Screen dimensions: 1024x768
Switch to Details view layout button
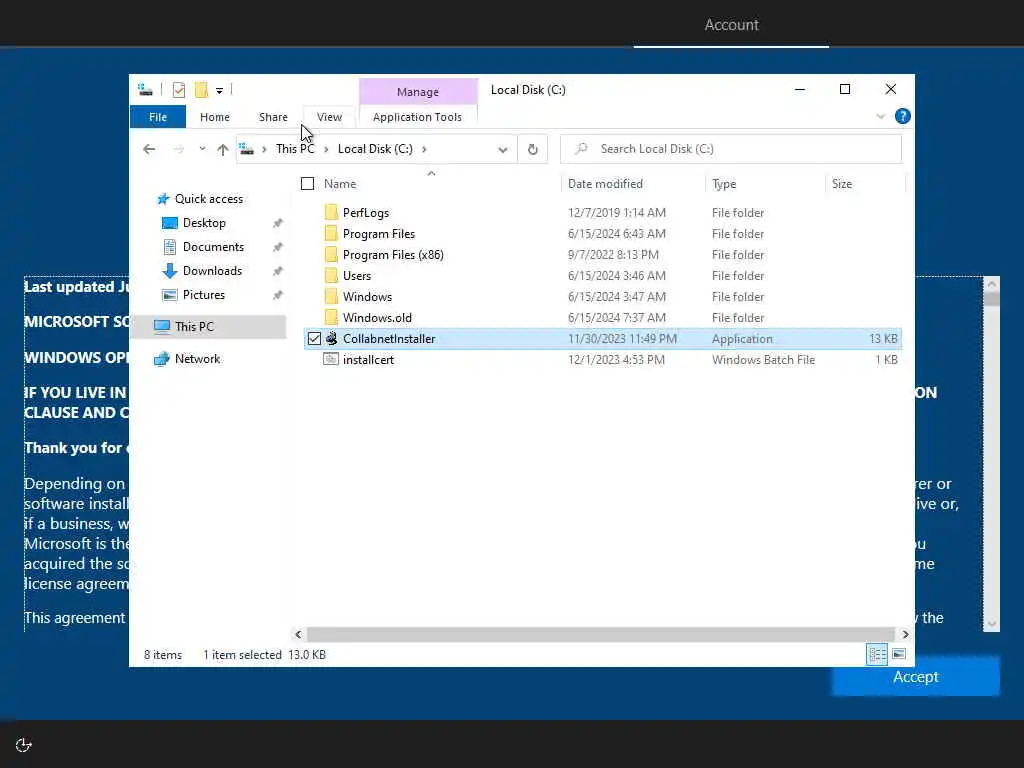click(876, 654)
